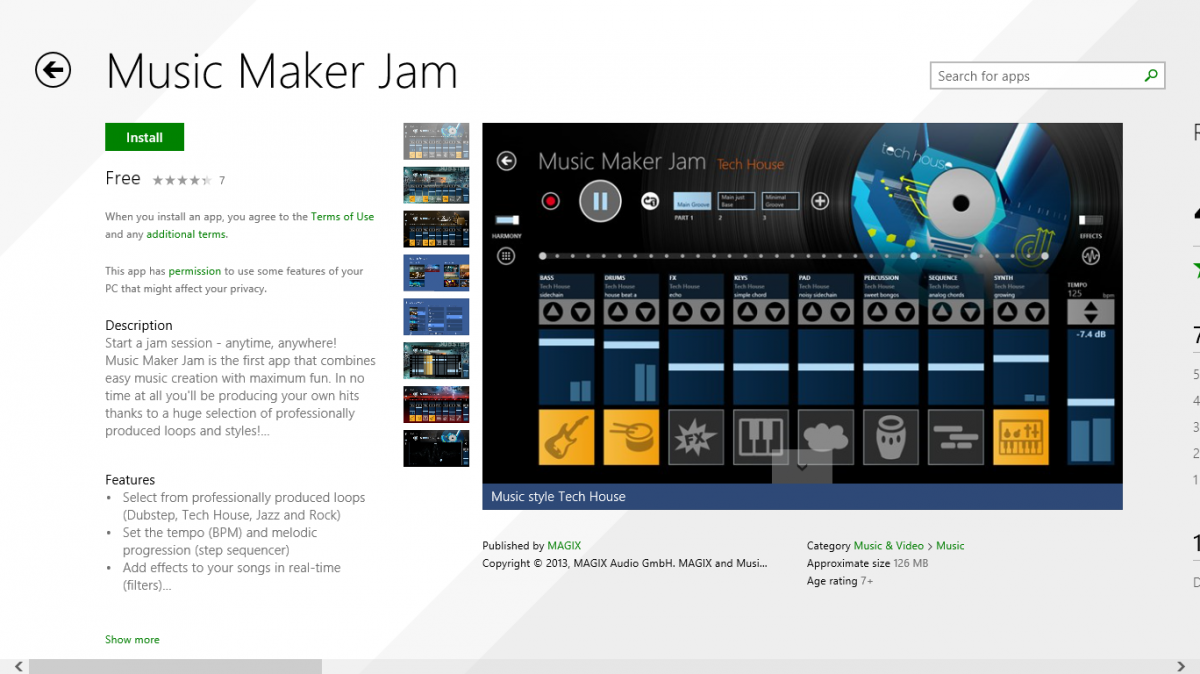Click the Tempo up/down stepper
Viewport: 1200px width, 674px height.
[x=1090, y=312]
